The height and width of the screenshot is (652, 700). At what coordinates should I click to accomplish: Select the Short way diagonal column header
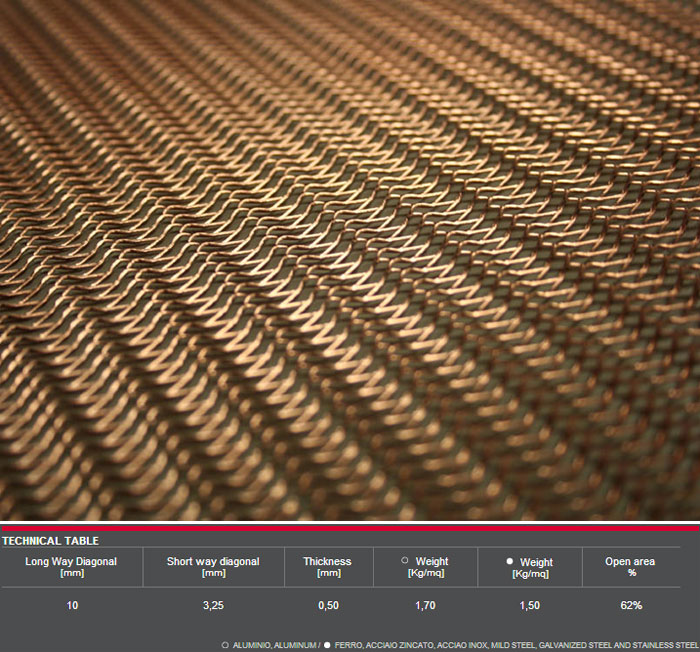click(x=213, y=567)
